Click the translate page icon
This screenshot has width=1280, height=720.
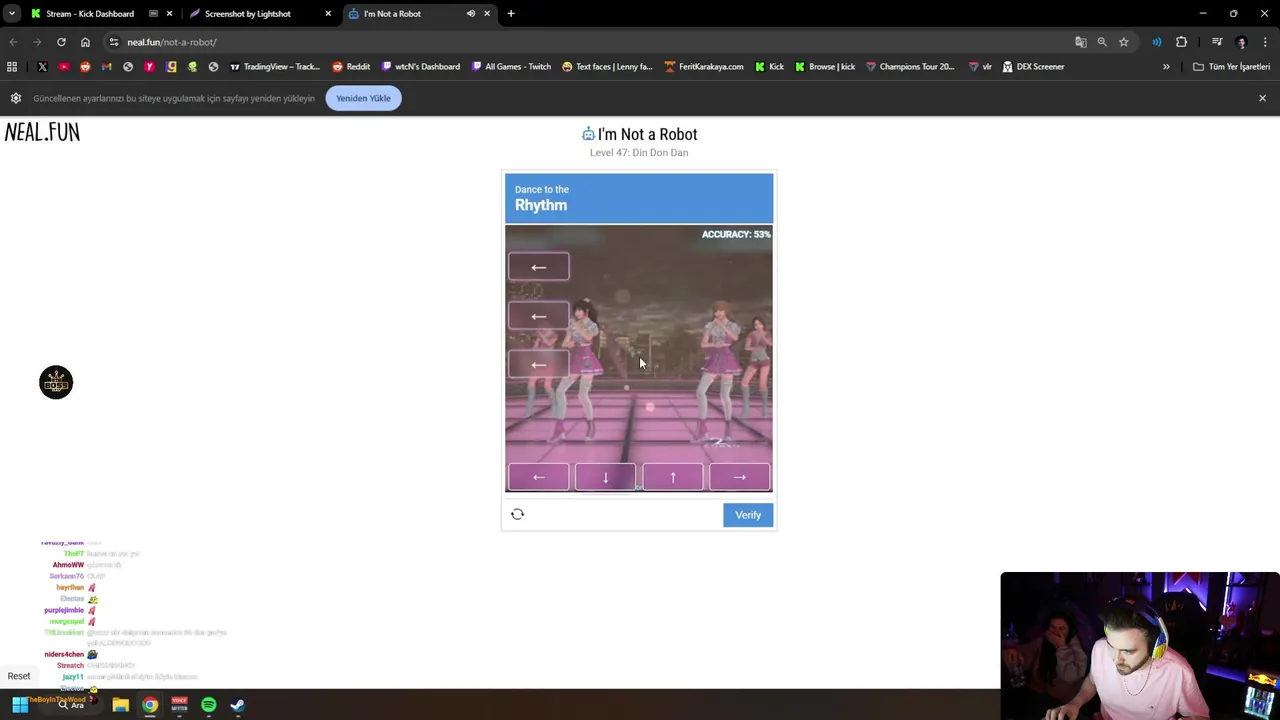(x=1080, y=42)
